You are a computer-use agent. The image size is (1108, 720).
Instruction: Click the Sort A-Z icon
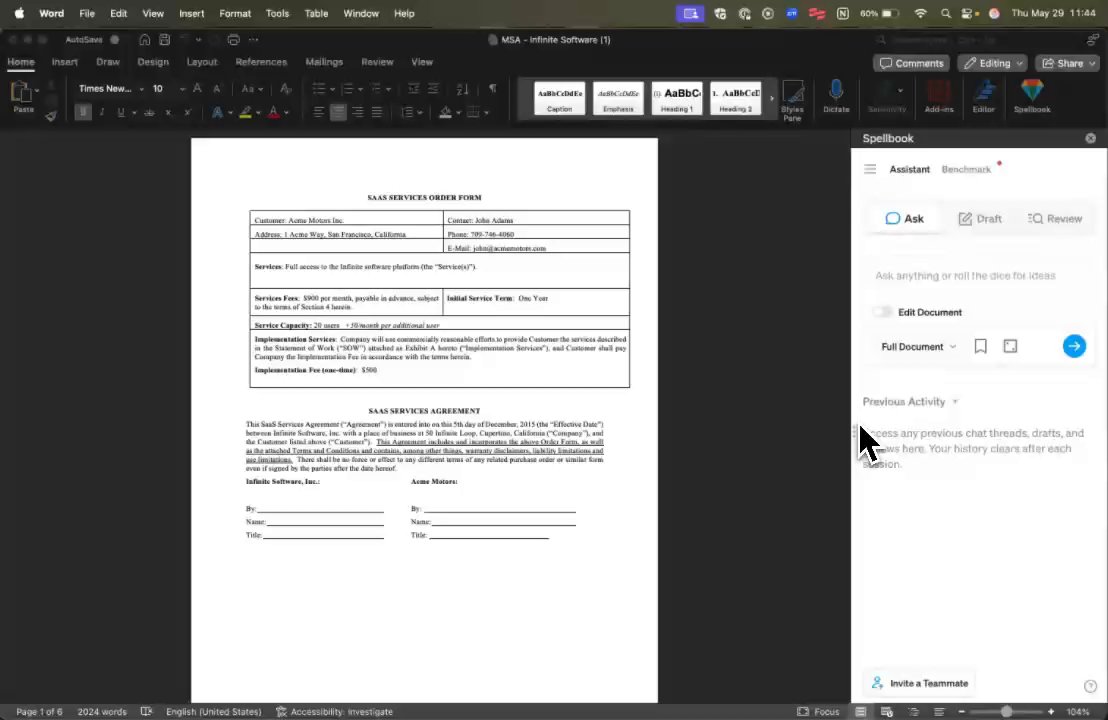pos(462,89)
